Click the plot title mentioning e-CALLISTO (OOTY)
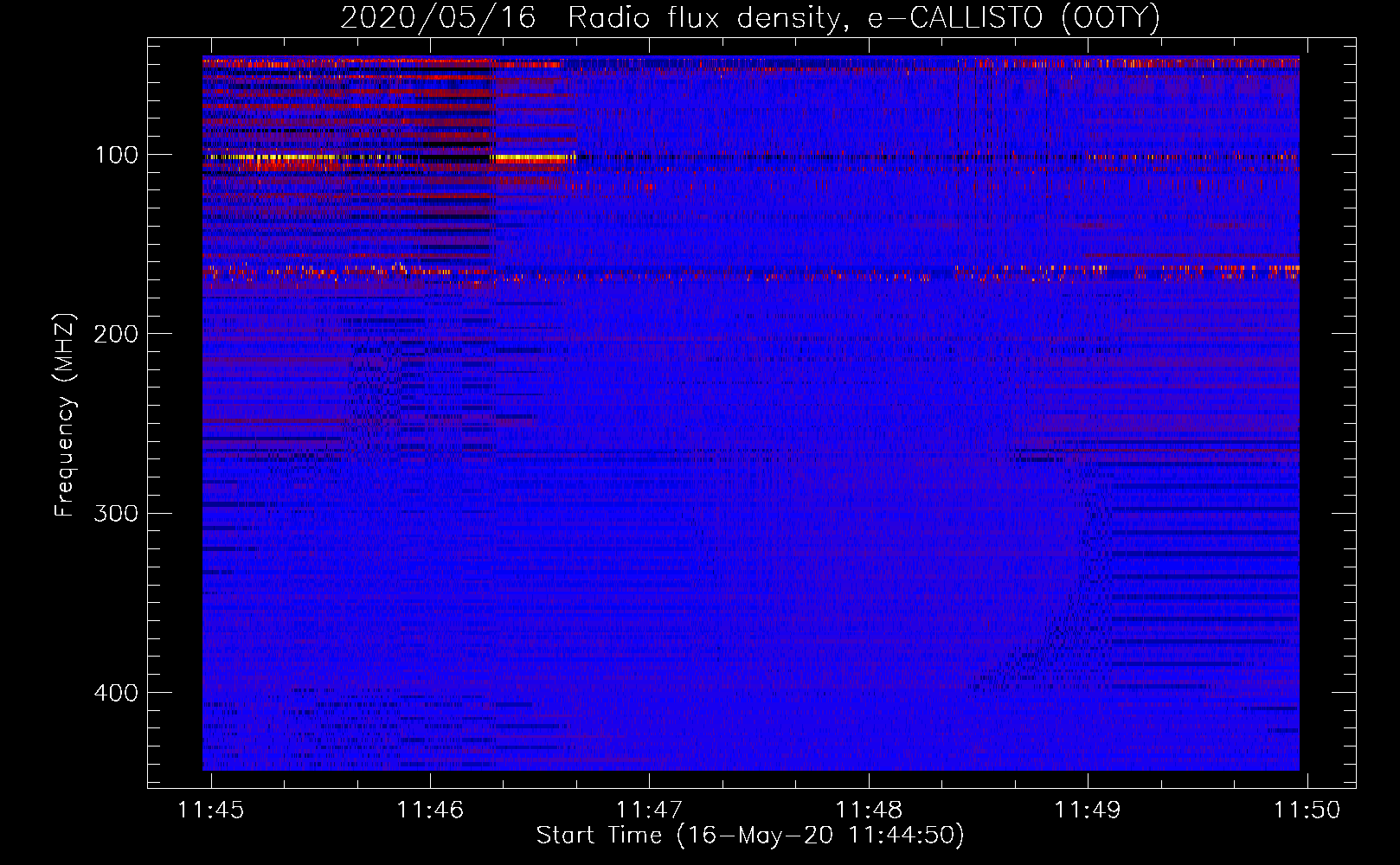The height and width of the screenshot is (865, 1400). point(749,17)
